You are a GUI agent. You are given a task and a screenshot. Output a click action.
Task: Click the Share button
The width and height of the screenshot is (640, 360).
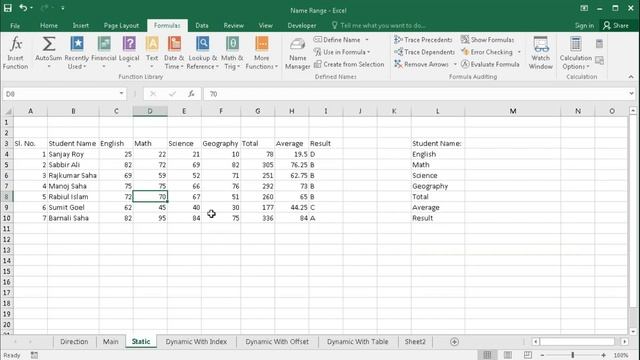coord(616,25)
